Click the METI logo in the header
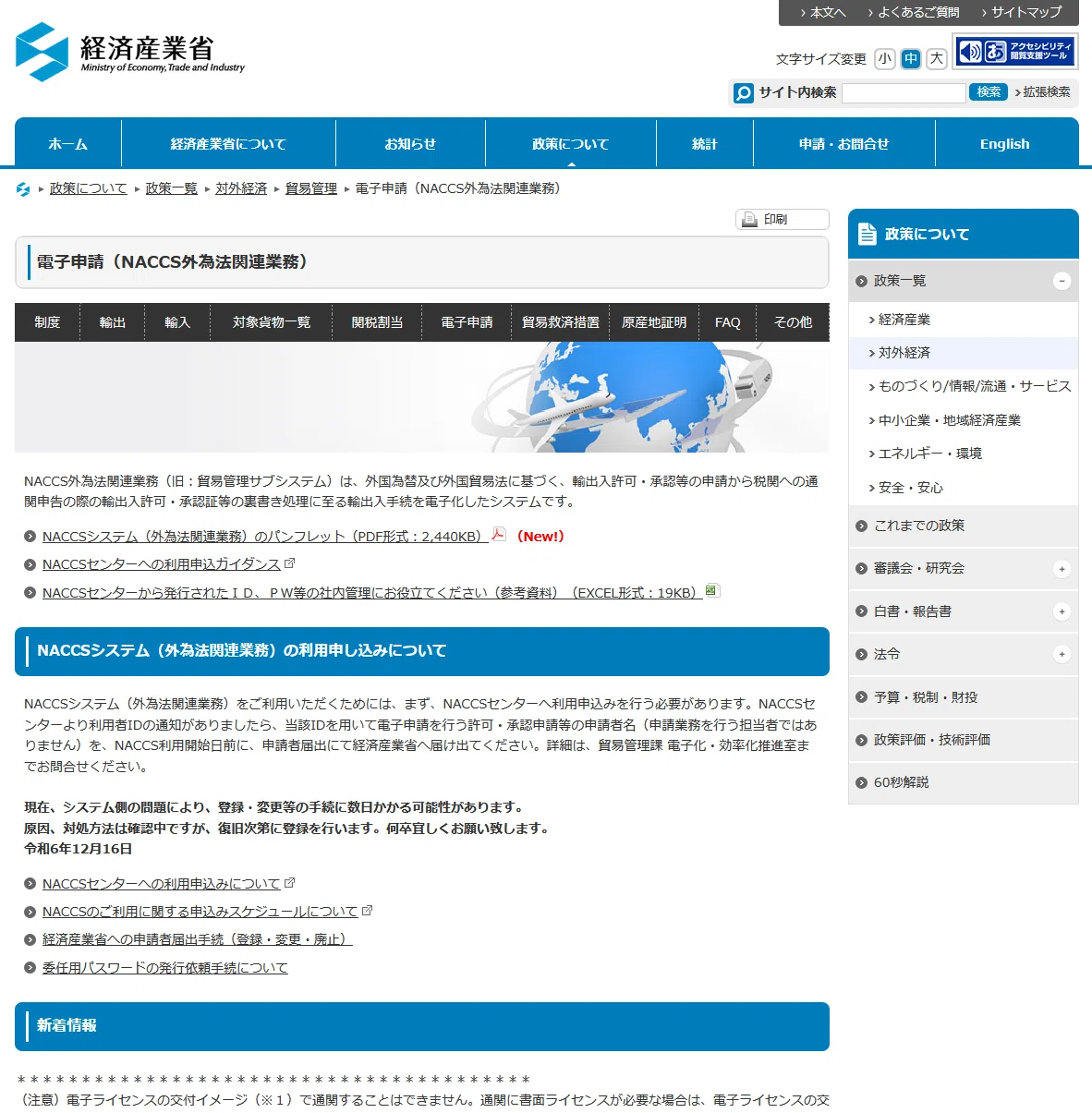 (x=130, y=52)
